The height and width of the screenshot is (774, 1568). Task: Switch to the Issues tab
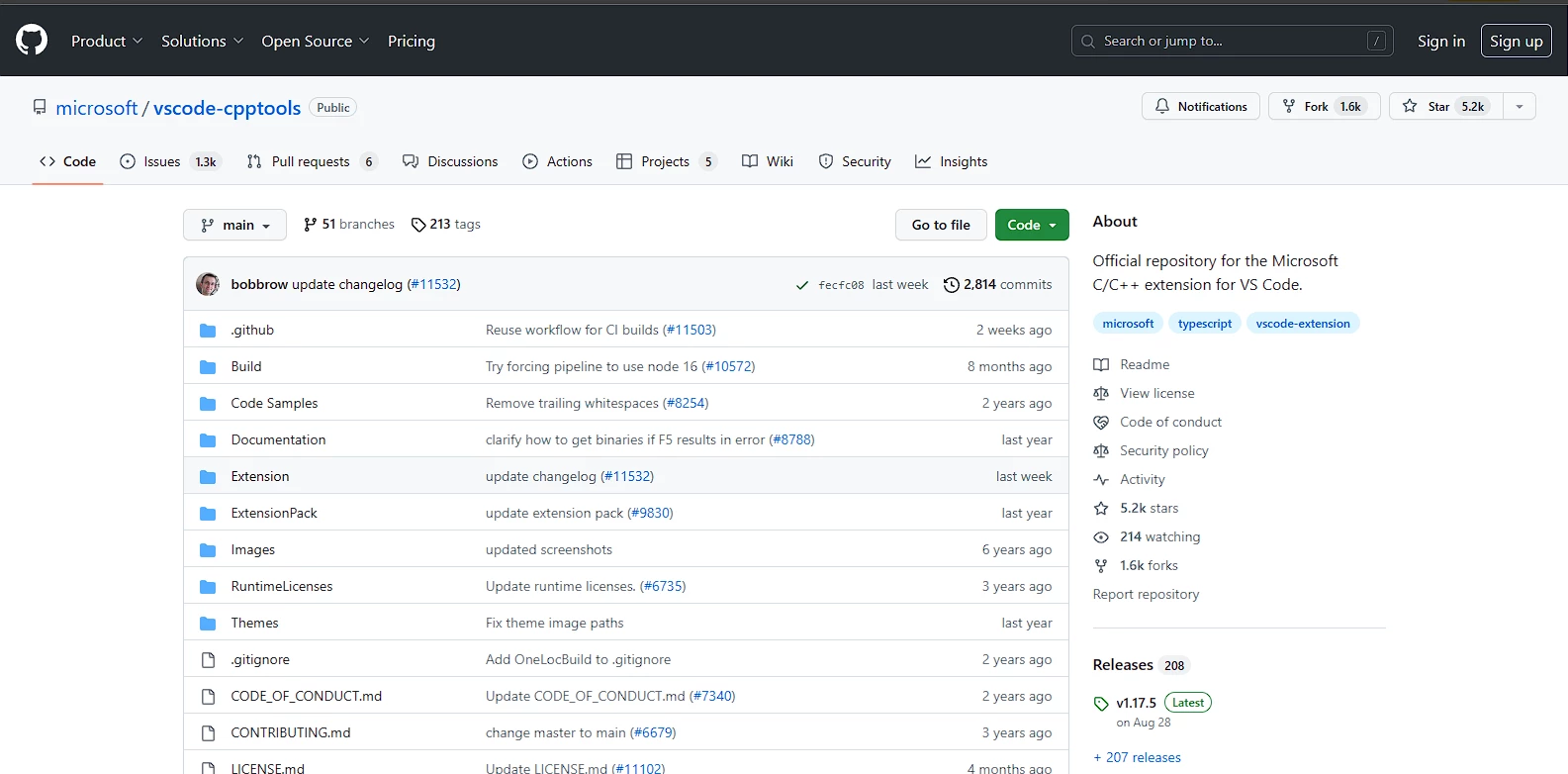tap(161, 161)
